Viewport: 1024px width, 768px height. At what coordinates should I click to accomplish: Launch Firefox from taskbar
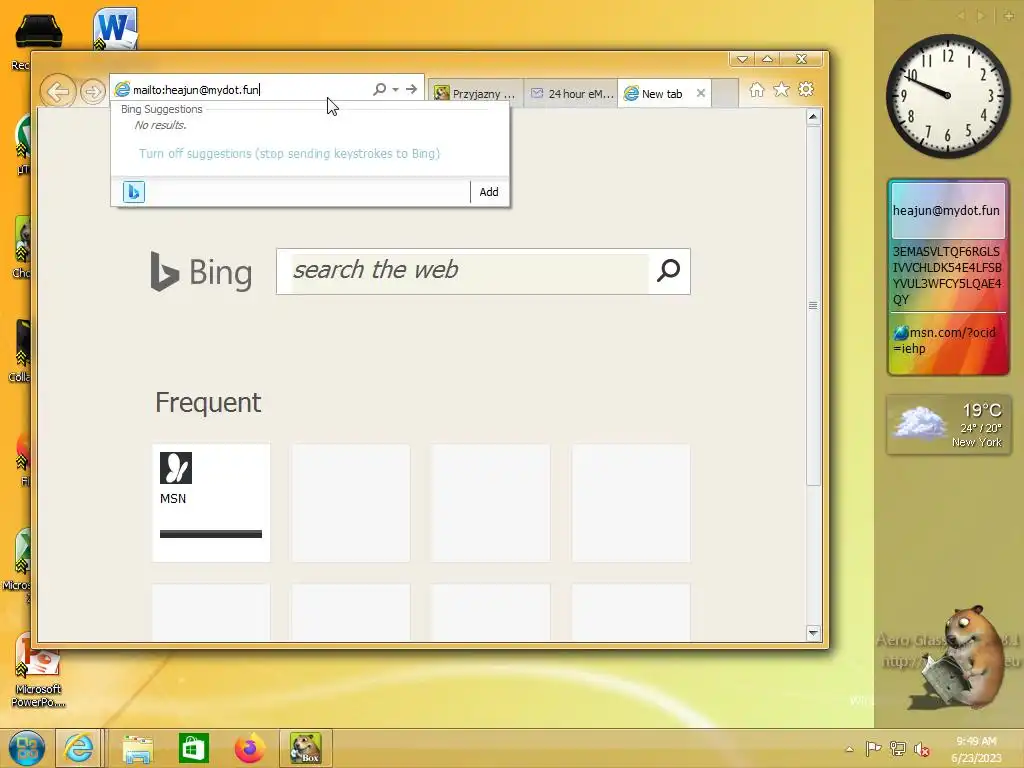point(249,748)
